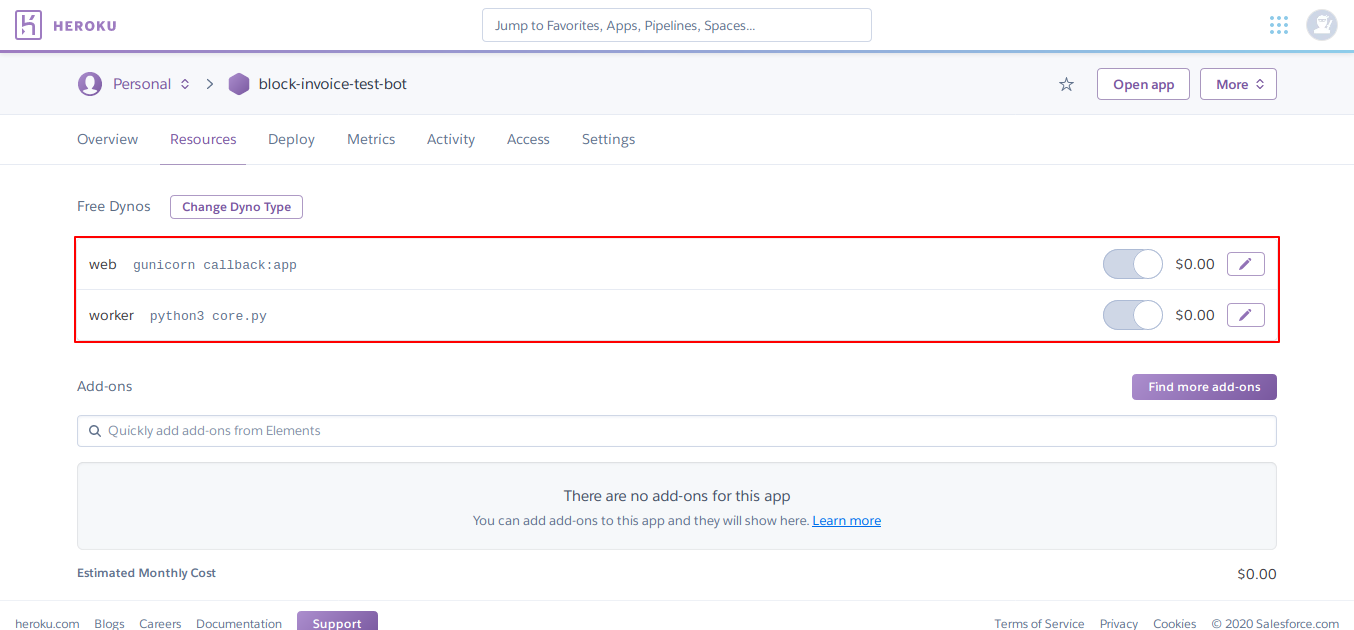
Task: Follow the Learn more link
Action: click(x=846, y=521)
